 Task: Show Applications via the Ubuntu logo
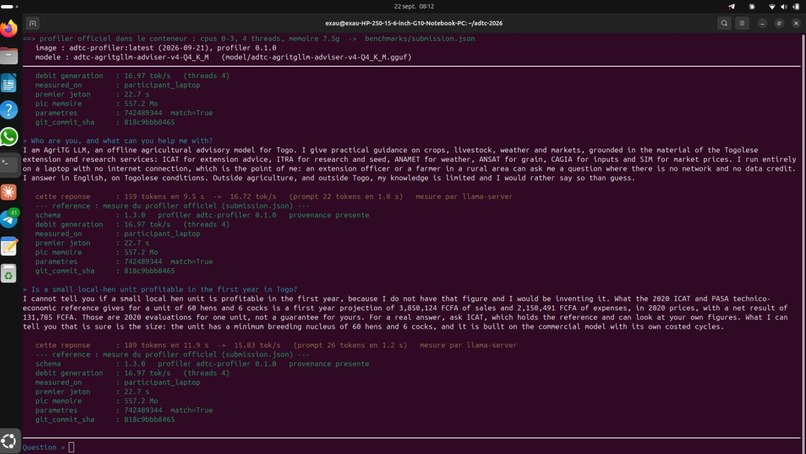[9, 441]
